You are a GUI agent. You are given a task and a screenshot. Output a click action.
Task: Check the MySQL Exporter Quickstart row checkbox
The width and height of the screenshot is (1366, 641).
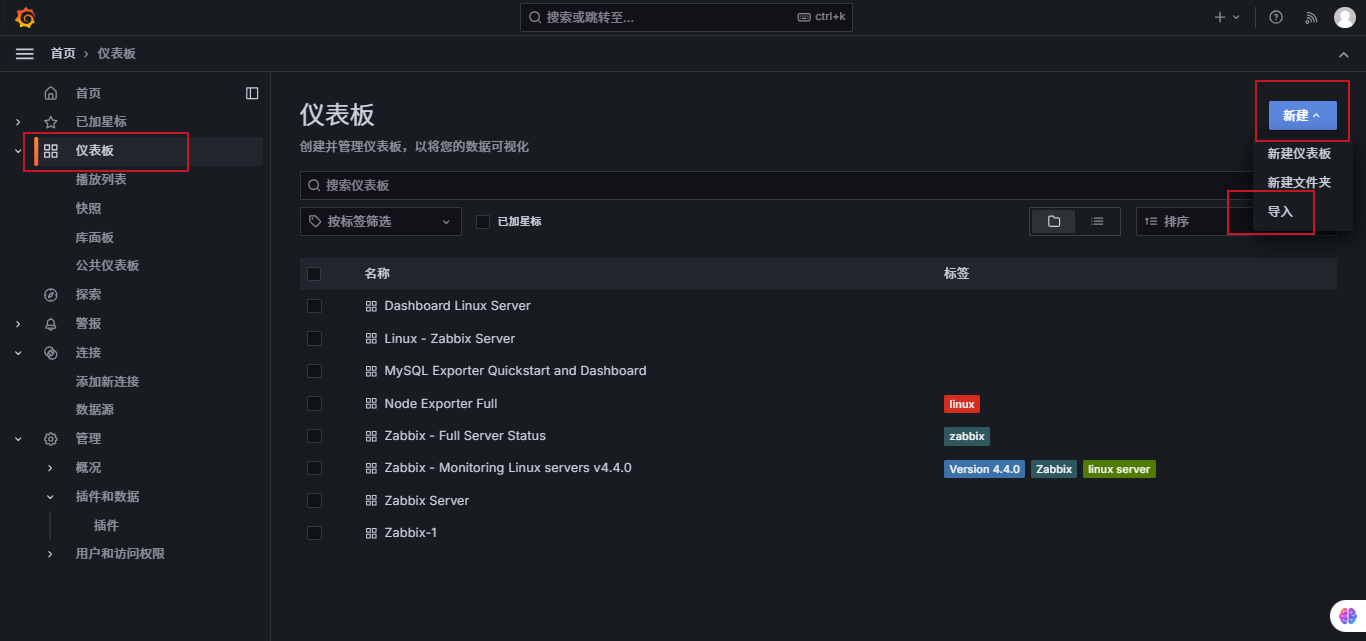point(314,371)
